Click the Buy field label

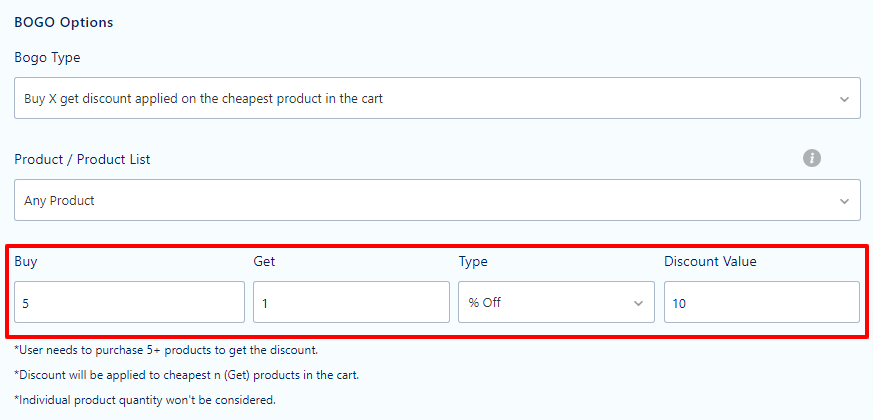(x=26, y=262)
